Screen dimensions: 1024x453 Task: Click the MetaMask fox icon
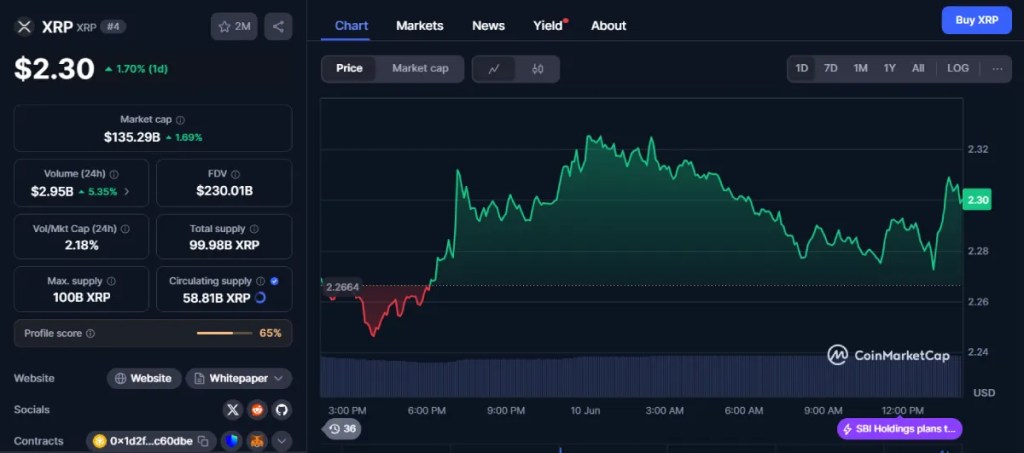257,441
